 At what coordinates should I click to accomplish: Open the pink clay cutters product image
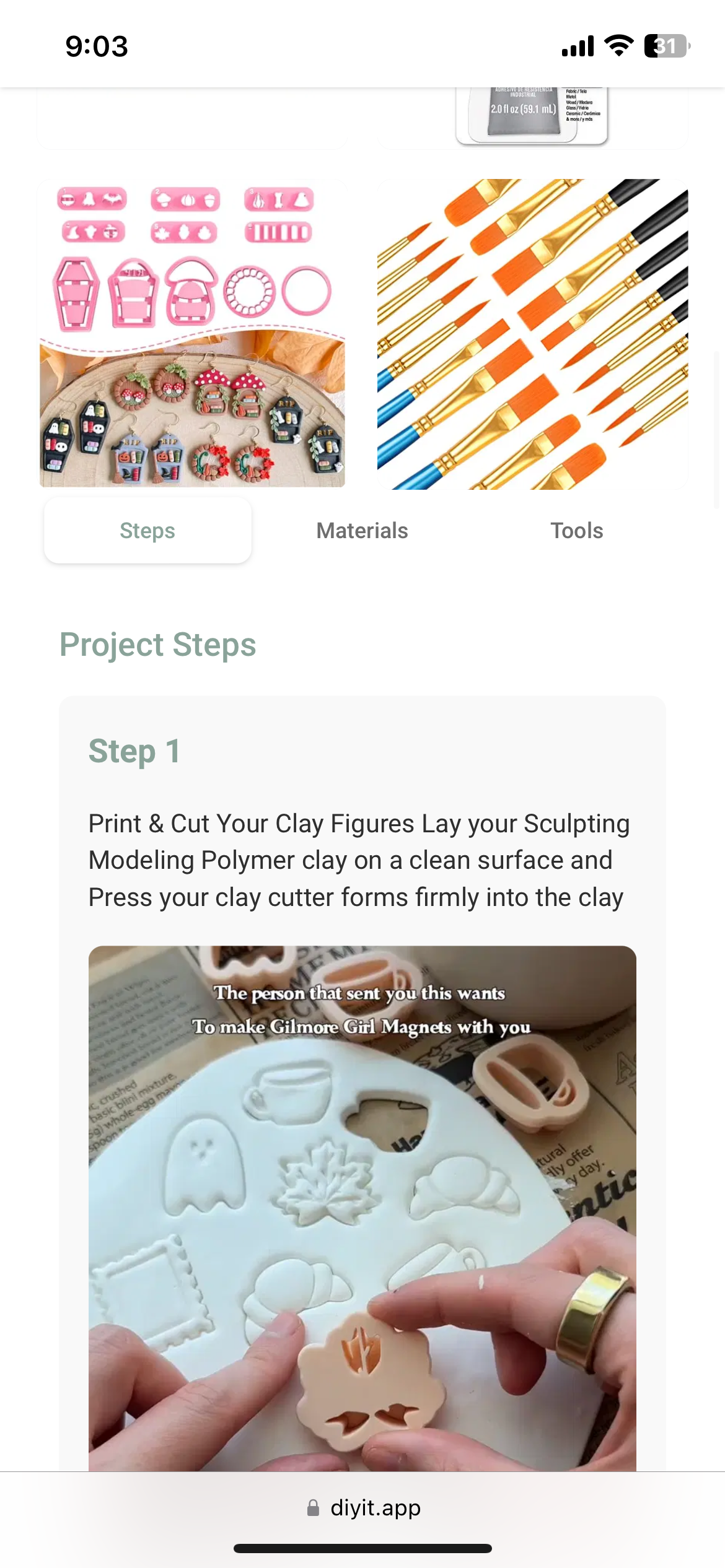click(x=192, y=334)
